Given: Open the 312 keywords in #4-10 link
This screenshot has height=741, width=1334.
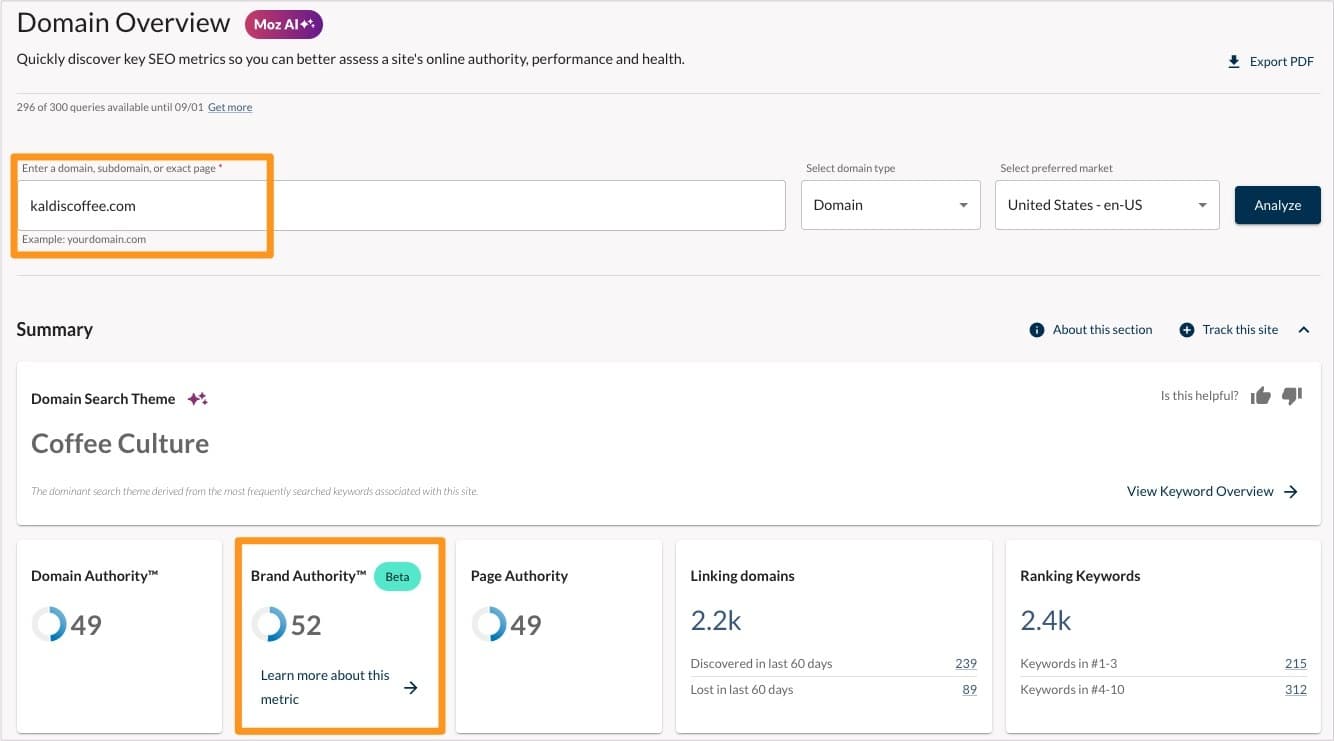Looking at the screenshot, I should pos(1295,689).
